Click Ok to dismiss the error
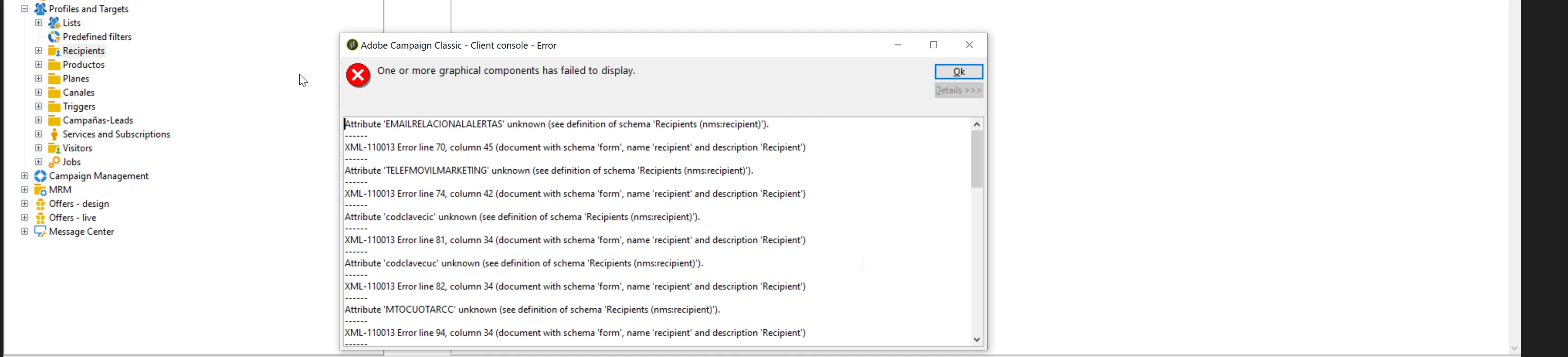1568x357 pixels. pos(959,72)
